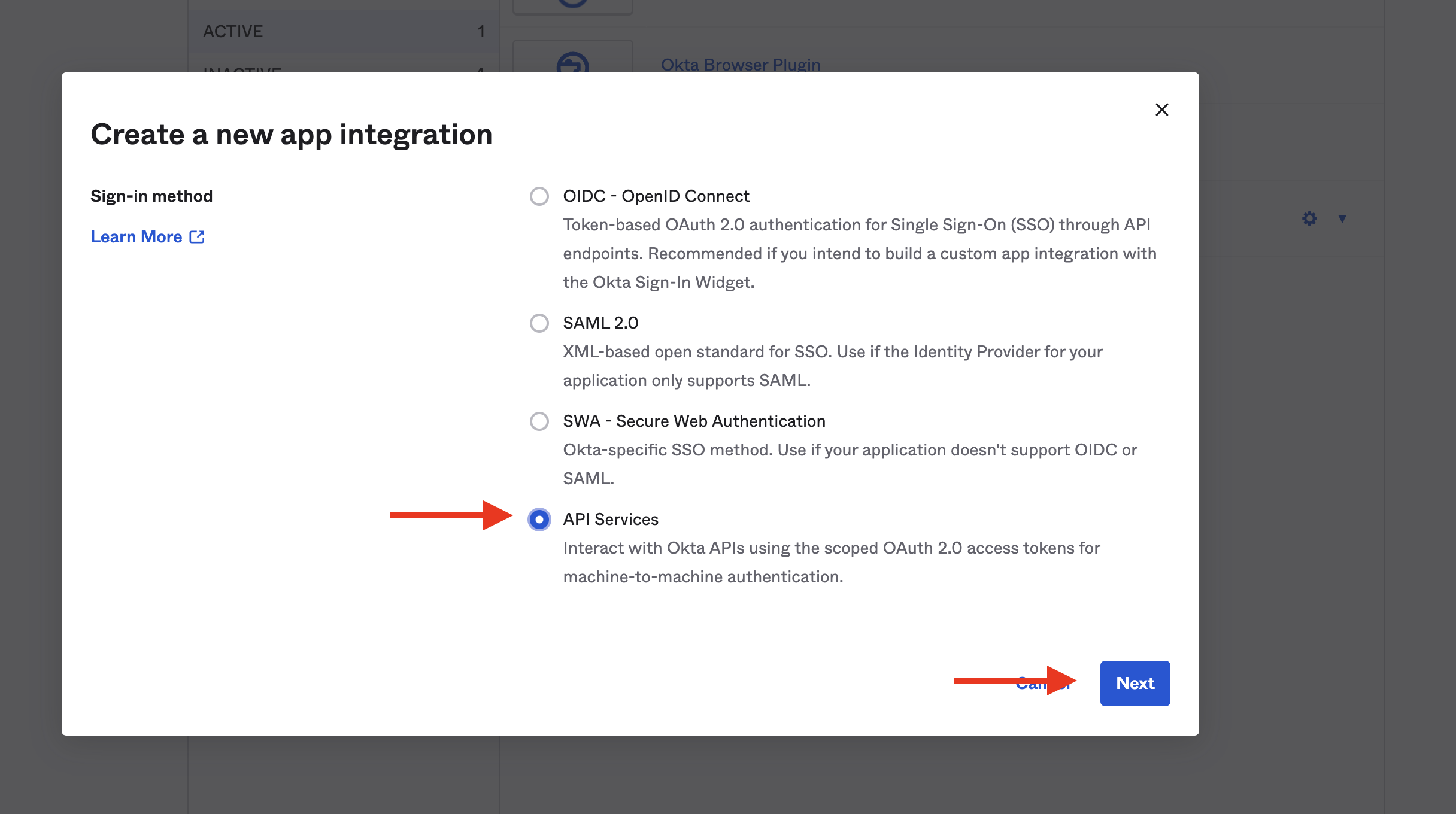Click the API Services radio button

point(539,520)
